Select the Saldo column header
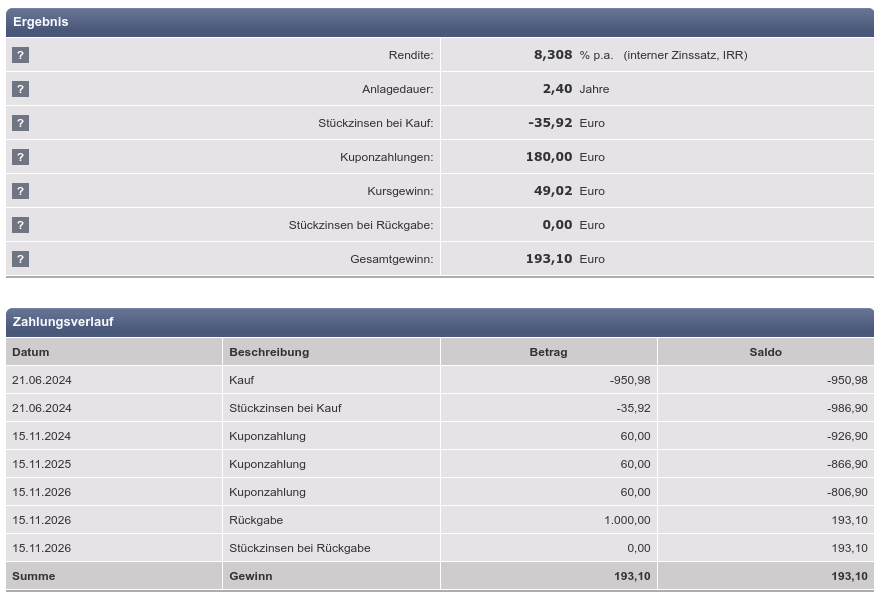This screenshot has height=597, width=881. (765, 352)
